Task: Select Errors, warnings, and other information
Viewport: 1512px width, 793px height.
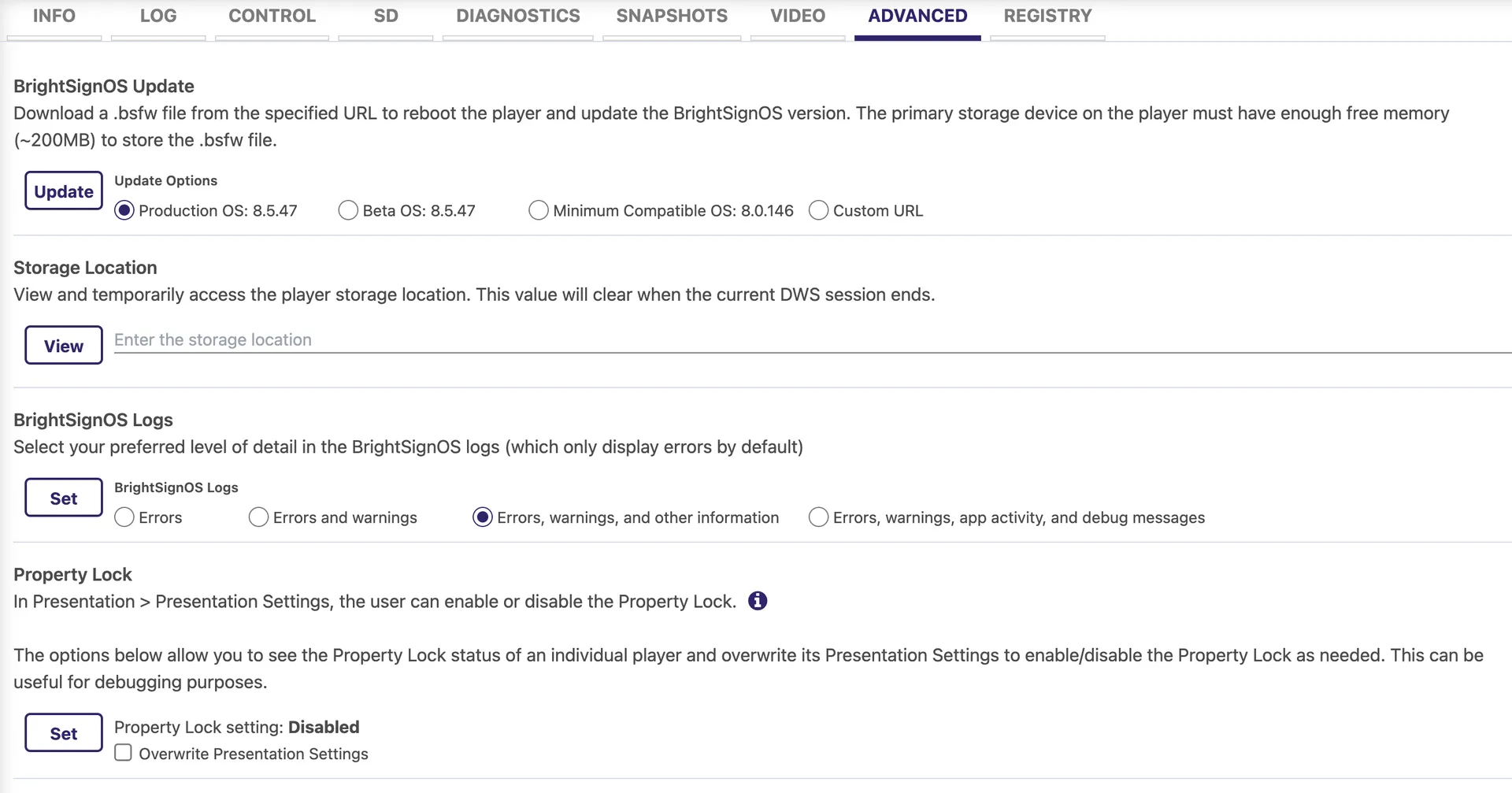Action: coord(483,517)
